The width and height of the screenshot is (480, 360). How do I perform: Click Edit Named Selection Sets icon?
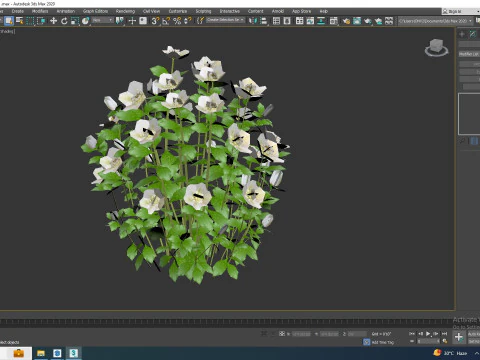coord(200,21)
